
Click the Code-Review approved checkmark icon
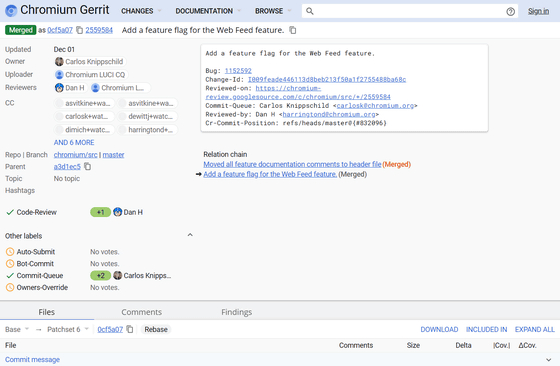coord(10,212)
